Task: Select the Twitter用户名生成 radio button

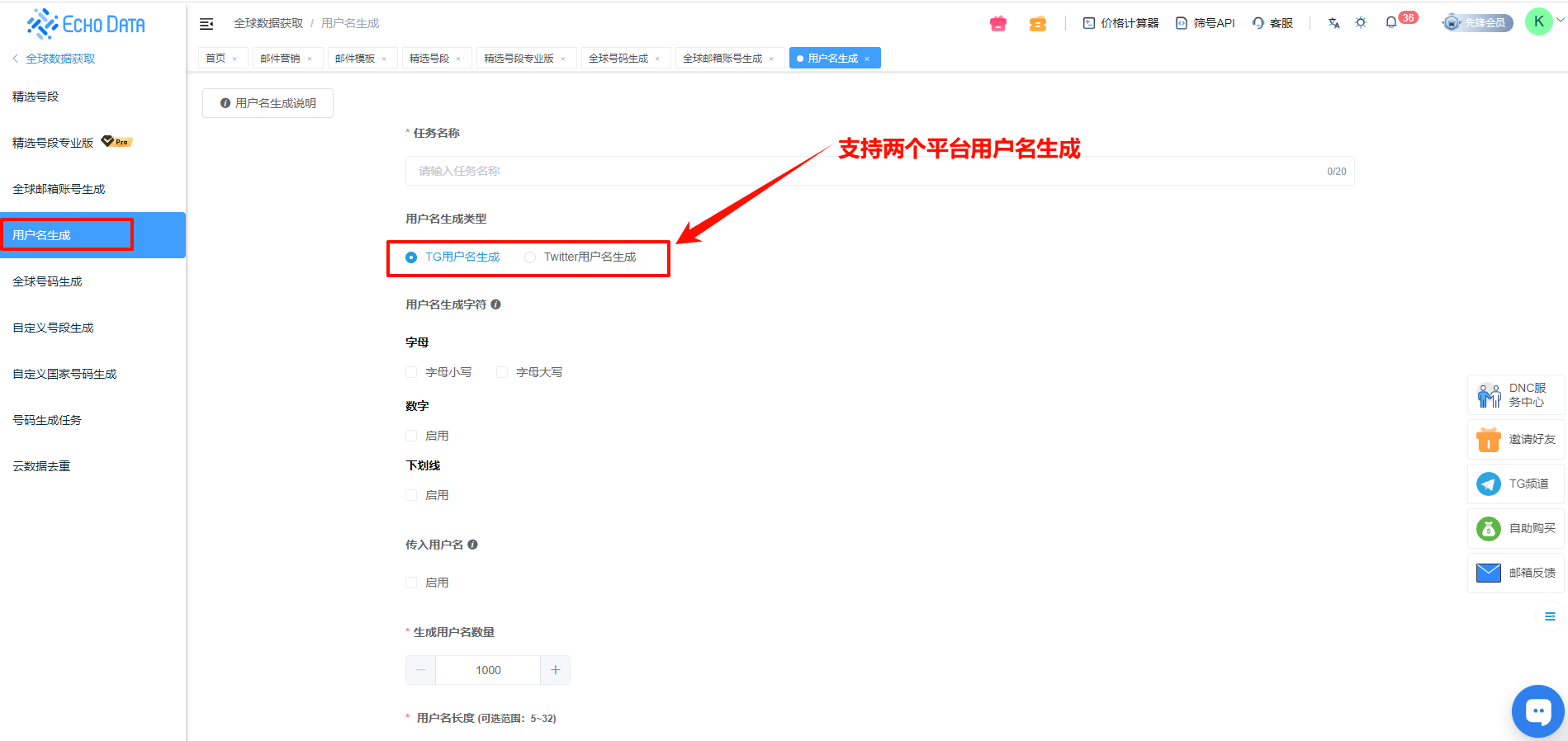Action: point(530,257)
